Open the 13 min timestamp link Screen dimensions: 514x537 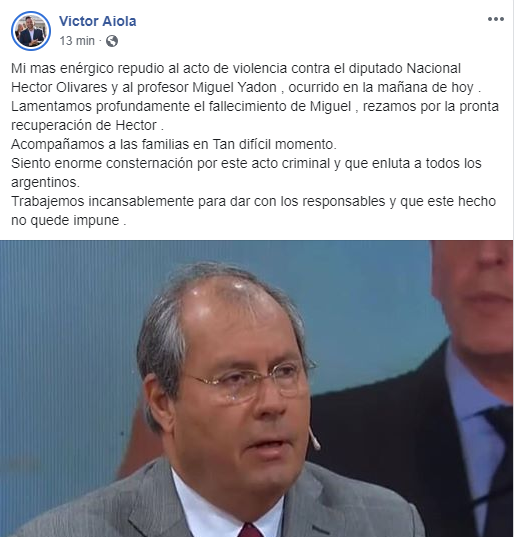coord(77,41)
